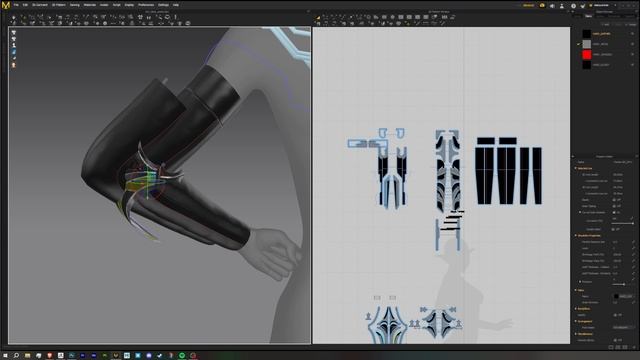Open the 2D Pattern menu
640x360 pixels.
(59, 5)
